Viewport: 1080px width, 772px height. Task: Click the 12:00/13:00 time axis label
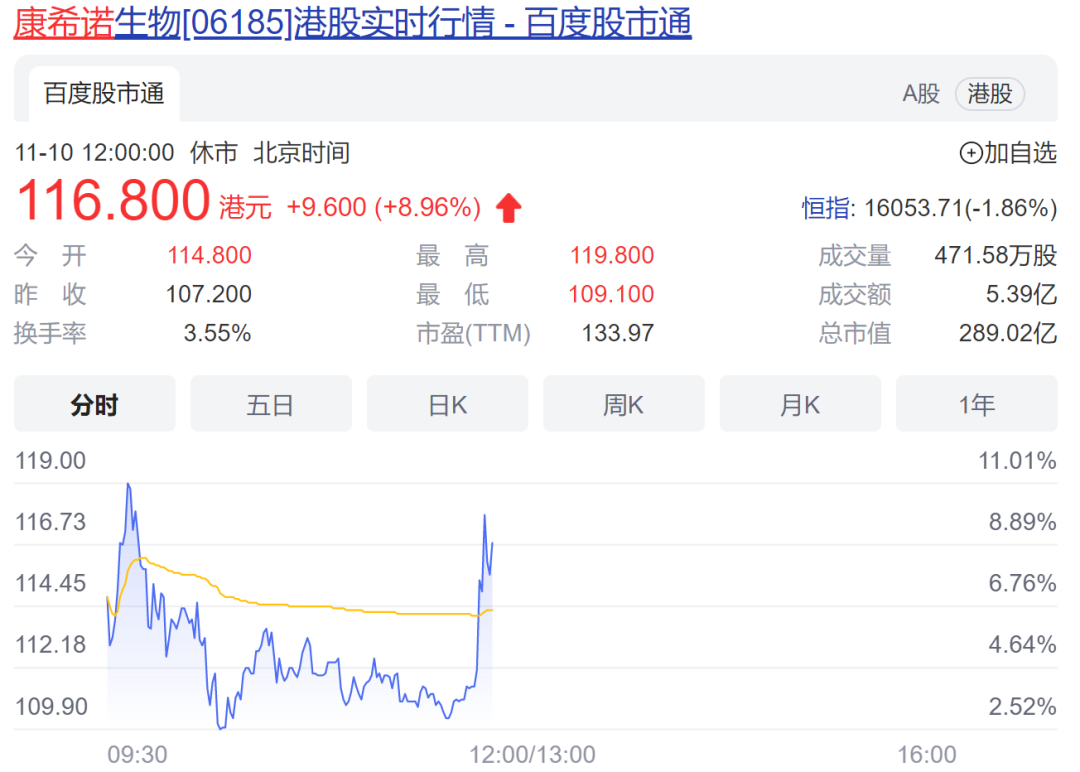(x=532, y=755)
